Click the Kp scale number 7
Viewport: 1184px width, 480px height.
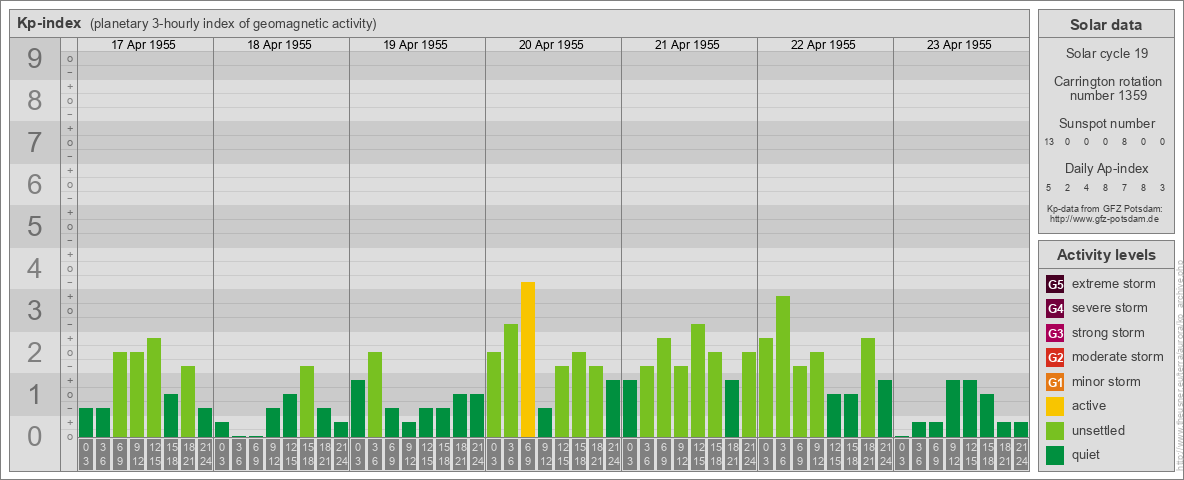[34, 143]
